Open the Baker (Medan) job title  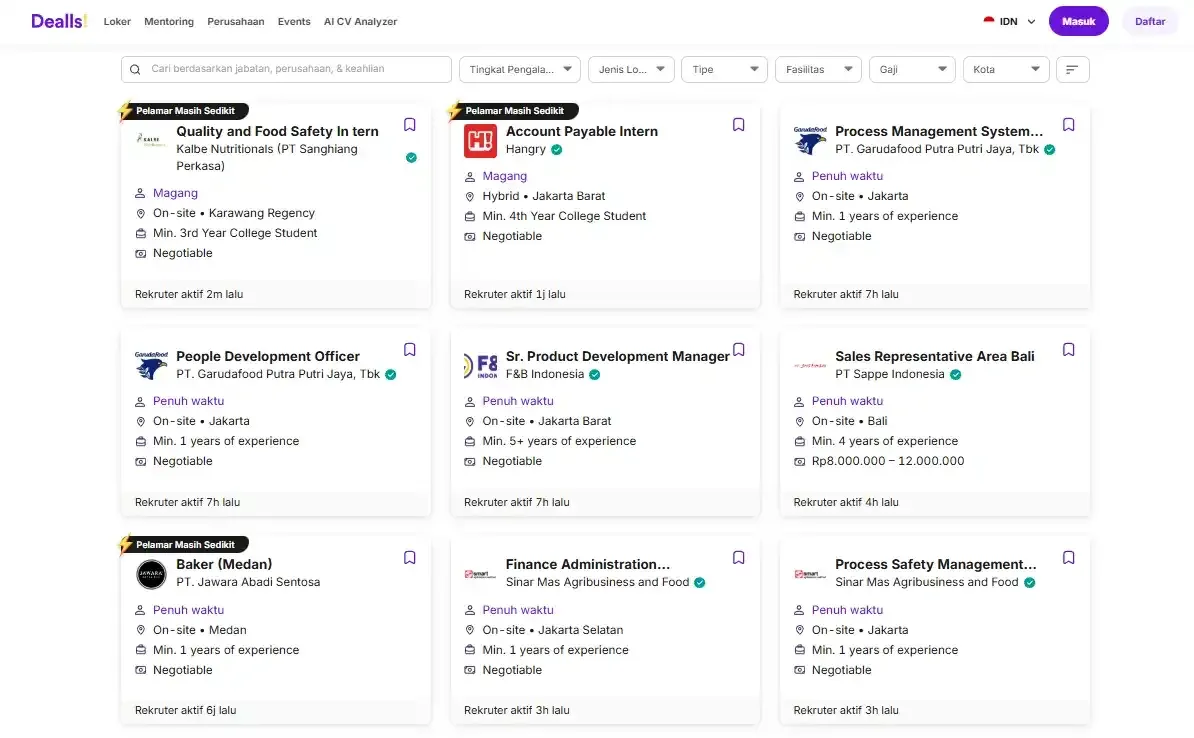coord(224,564)
